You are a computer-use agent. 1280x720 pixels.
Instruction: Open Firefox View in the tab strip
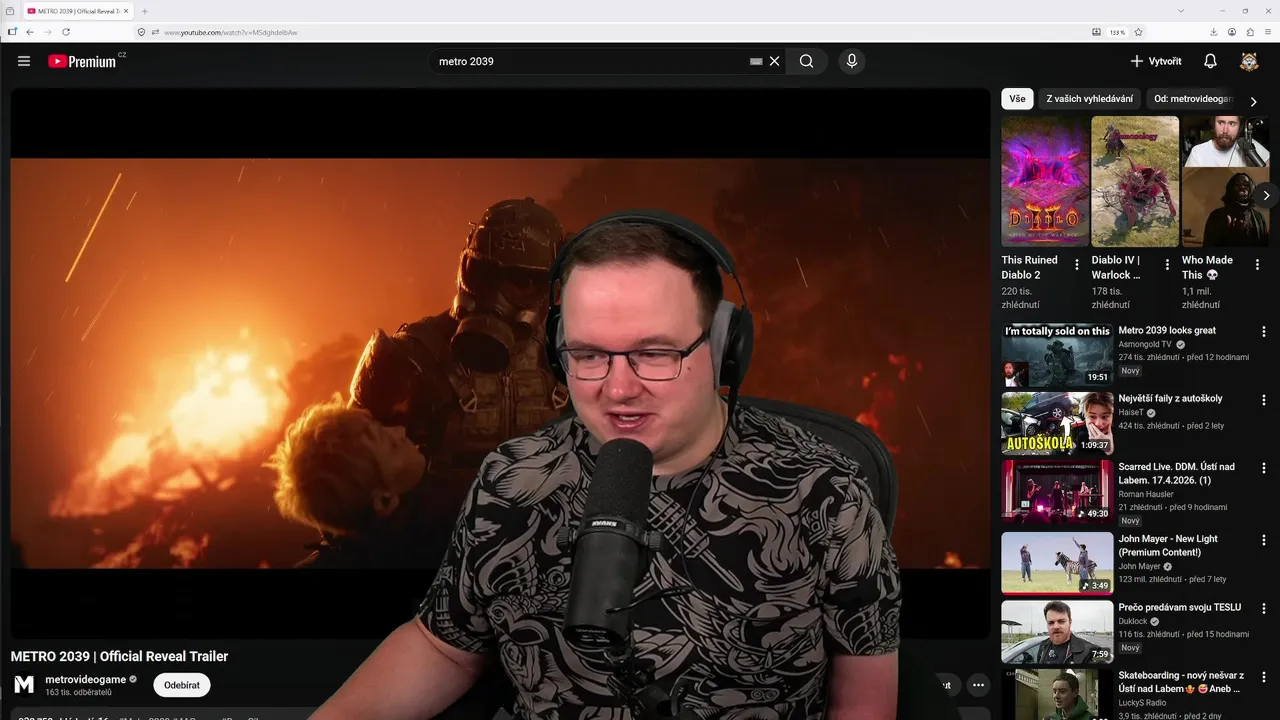coord(10,11)
